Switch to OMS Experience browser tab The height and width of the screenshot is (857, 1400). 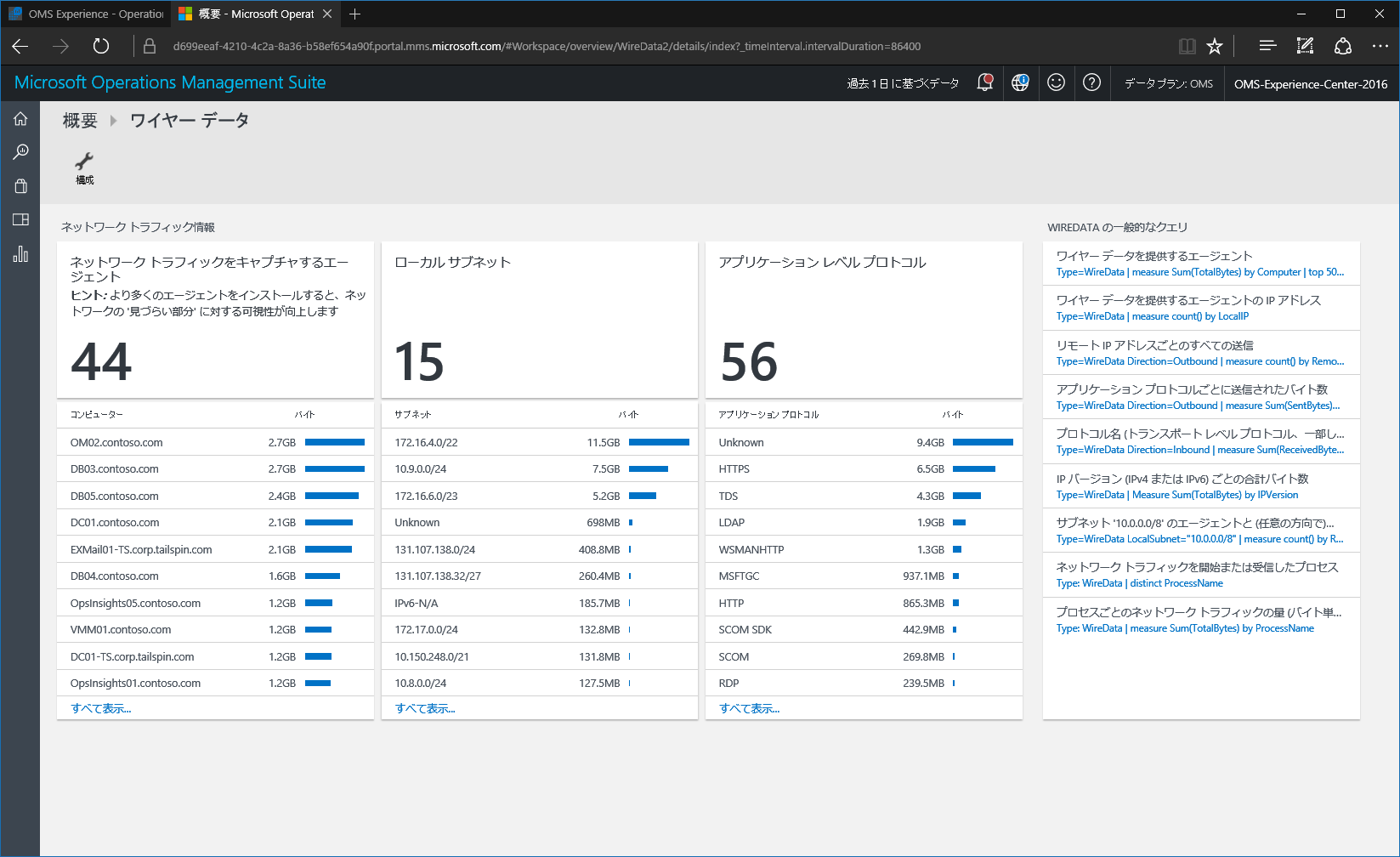point(86,14)
